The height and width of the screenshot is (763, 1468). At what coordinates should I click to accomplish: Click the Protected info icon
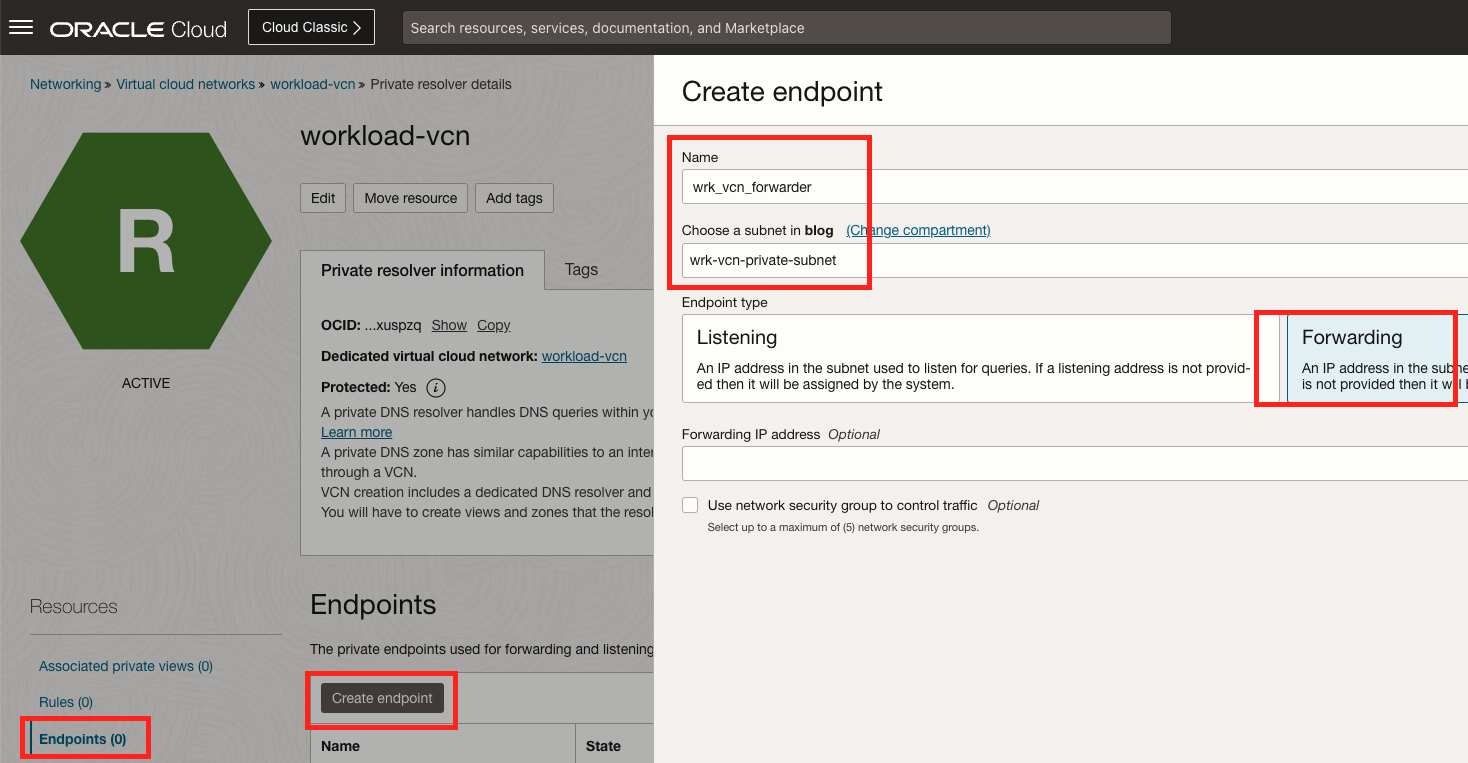(x=436, y=387)
